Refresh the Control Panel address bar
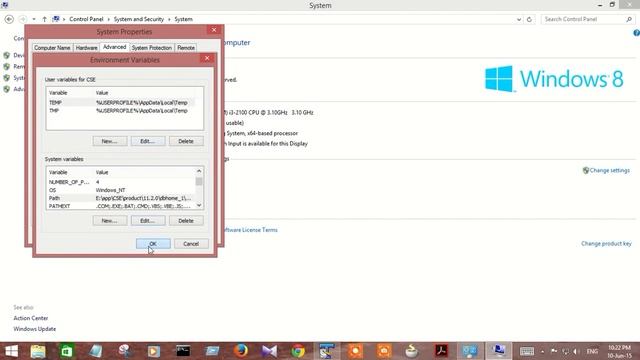The image size is (640, 360). pyautogui.click(x=529, y=19)
